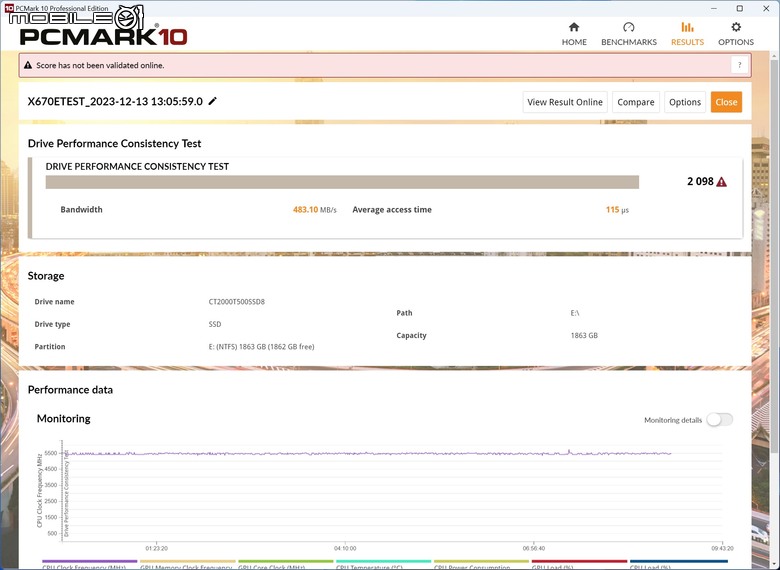The width and height of the screenshot is (780, 570).
Task: Close the result with orange Close button
Action: [x=726, y=102]
